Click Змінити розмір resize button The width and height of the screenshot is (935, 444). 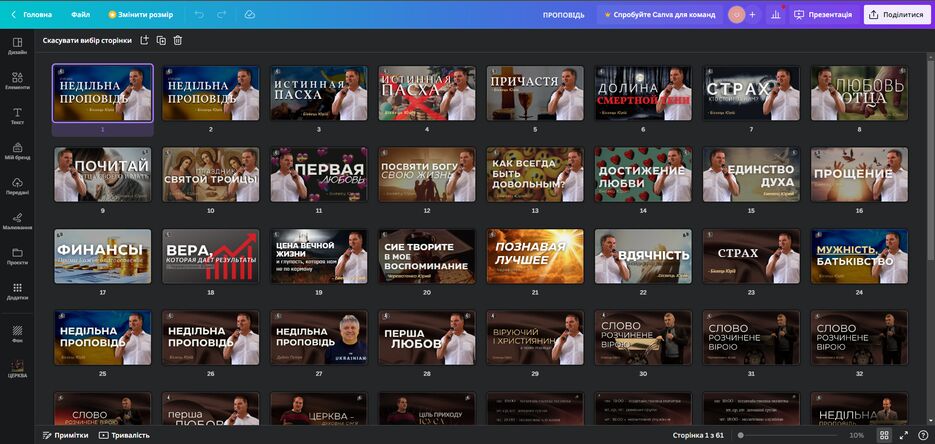pos(141,14)
